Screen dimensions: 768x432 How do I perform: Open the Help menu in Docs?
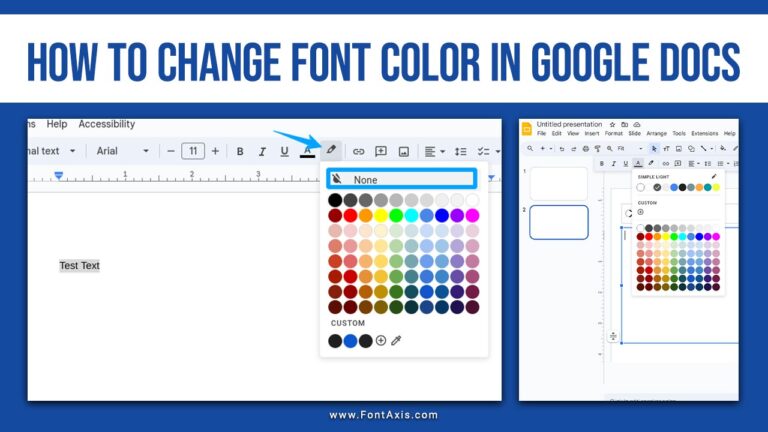pyautogui.click(x=57, y=124)
